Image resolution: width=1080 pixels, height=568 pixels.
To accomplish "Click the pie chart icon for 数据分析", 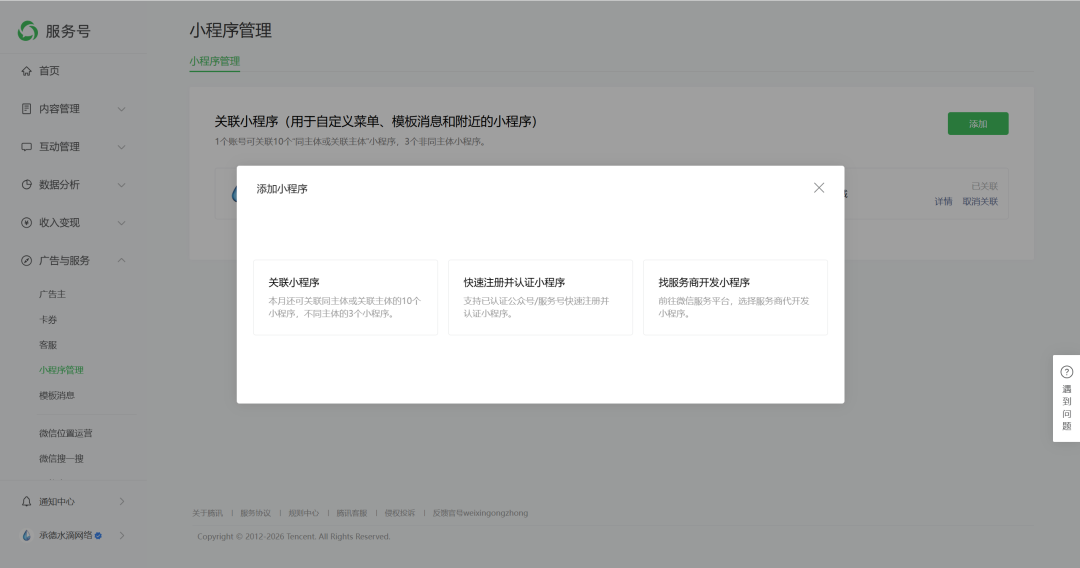I will click(x=26, y=185).
